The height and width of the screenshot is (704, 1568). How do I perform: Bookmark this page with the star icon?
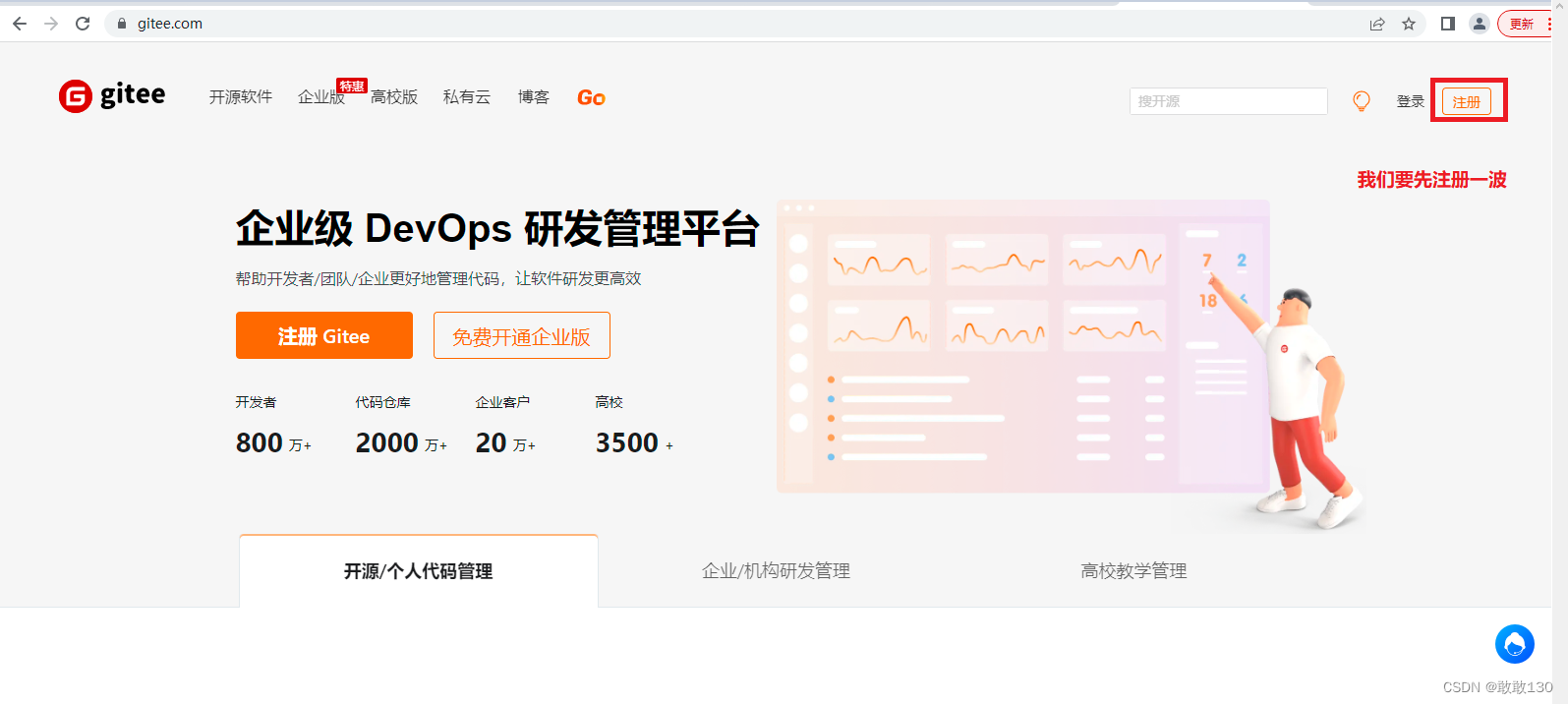(1409, 24)
